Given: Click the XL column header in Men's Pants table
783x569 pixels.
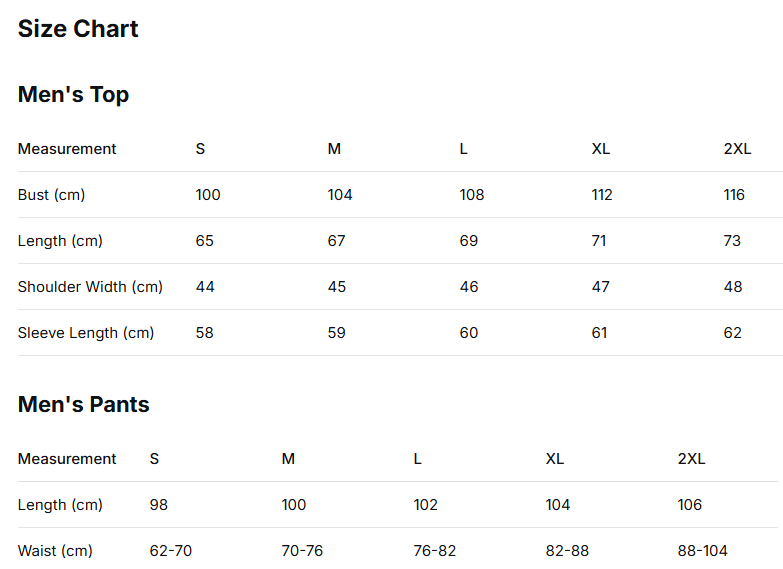Looking at the screenshot, I should 555,459.
